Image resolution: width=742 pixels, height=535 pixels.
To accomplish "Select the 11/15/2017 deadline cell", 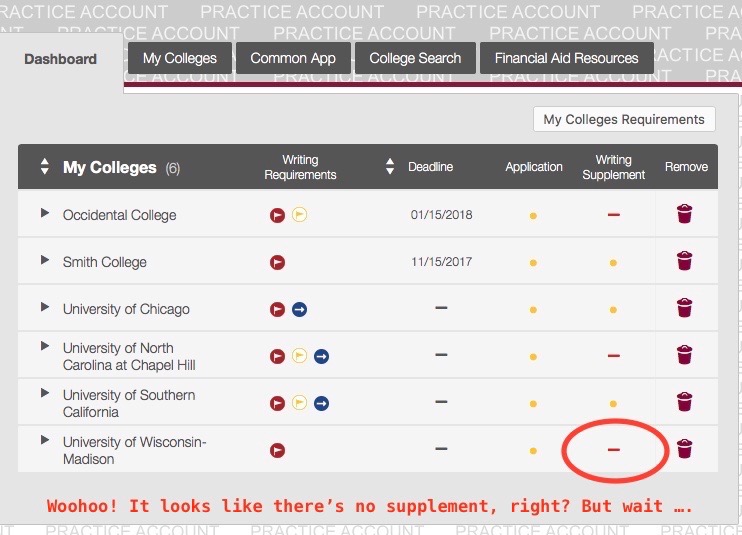I will pos(441,262).
